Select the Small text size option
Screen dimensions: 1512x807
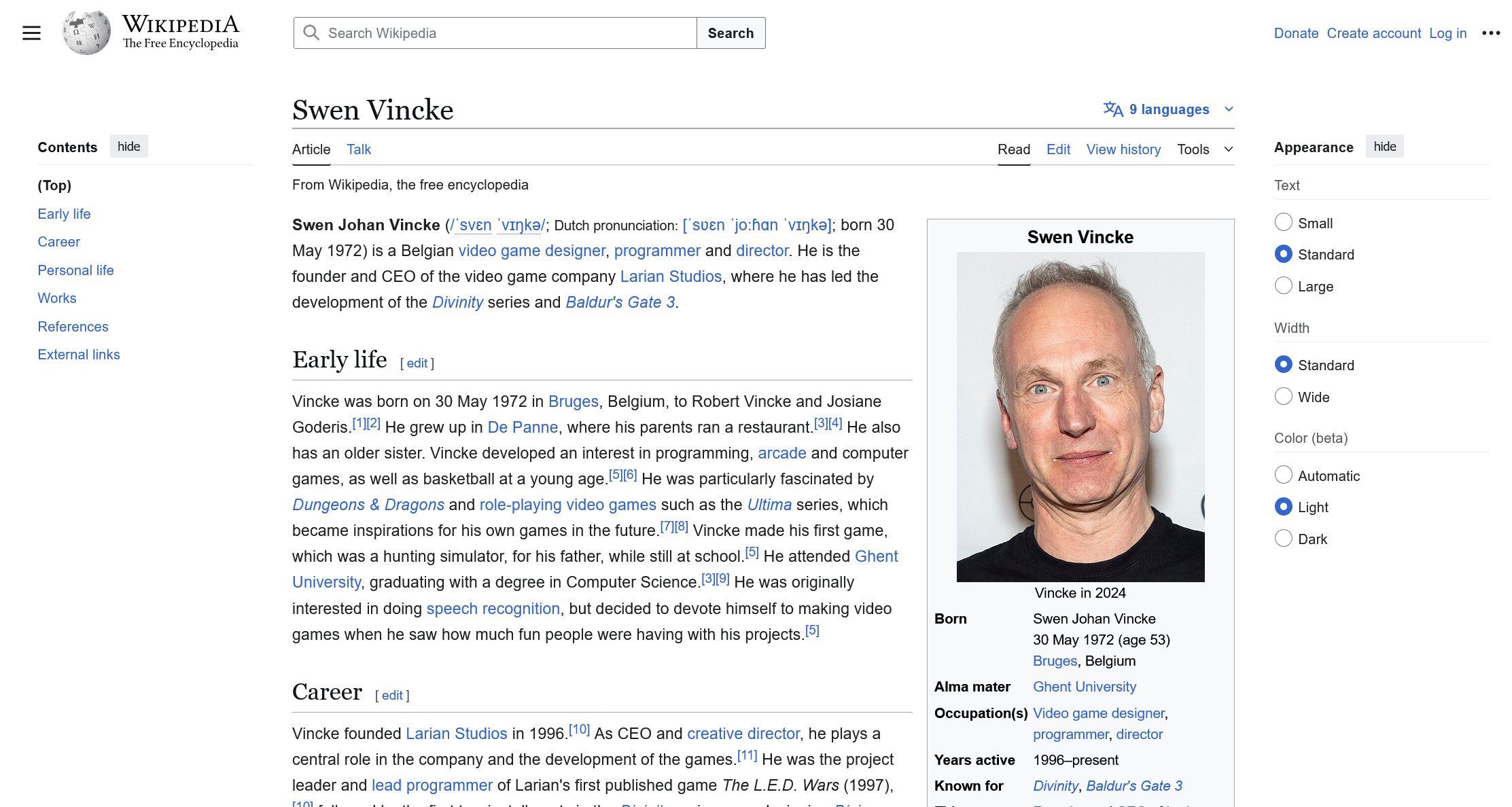click(1283, 222)
